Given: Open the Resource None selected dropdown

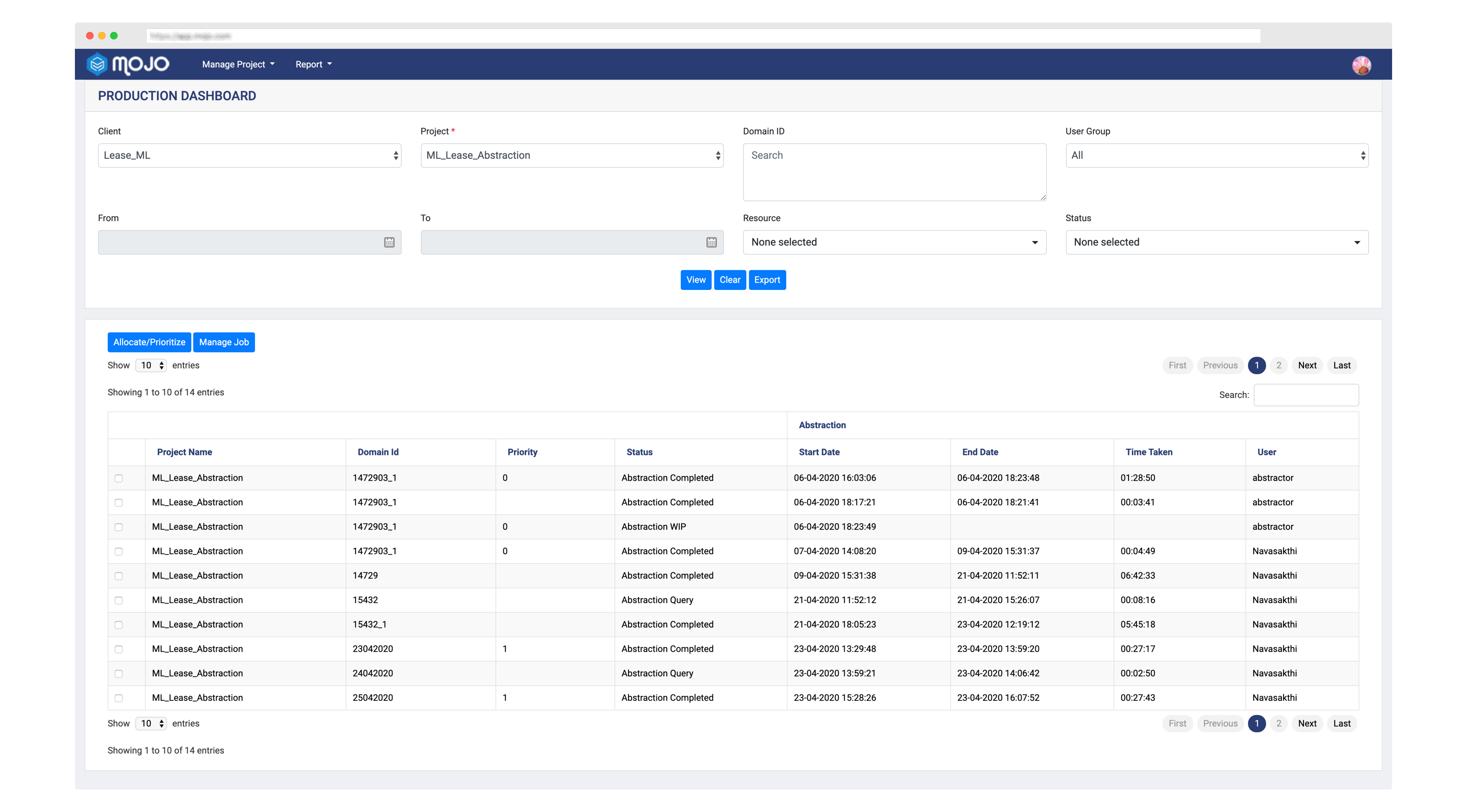Looking at the screenshot, I should pos(894,242).
